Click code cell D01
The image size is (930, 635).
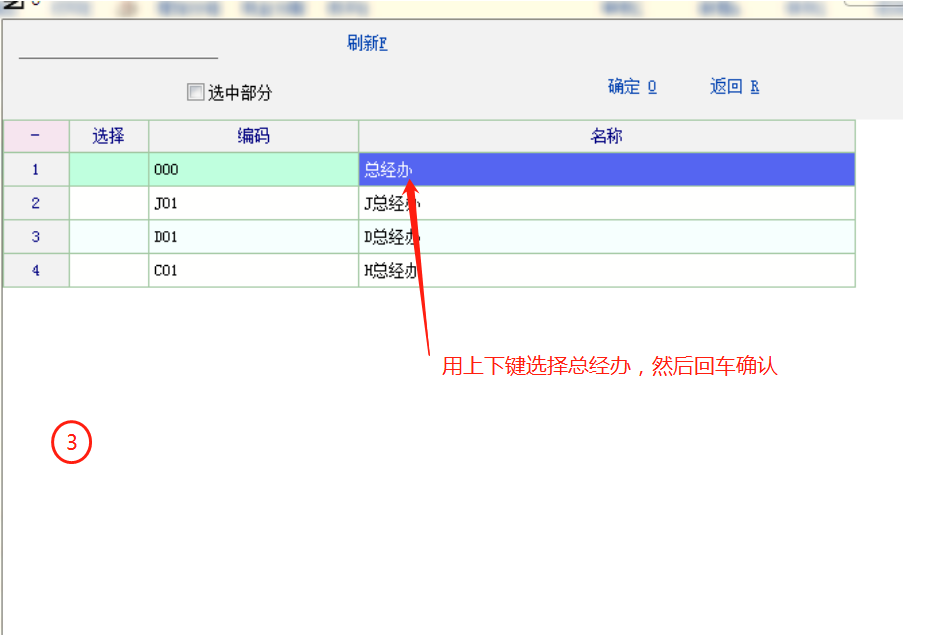[x=253, y=237]
